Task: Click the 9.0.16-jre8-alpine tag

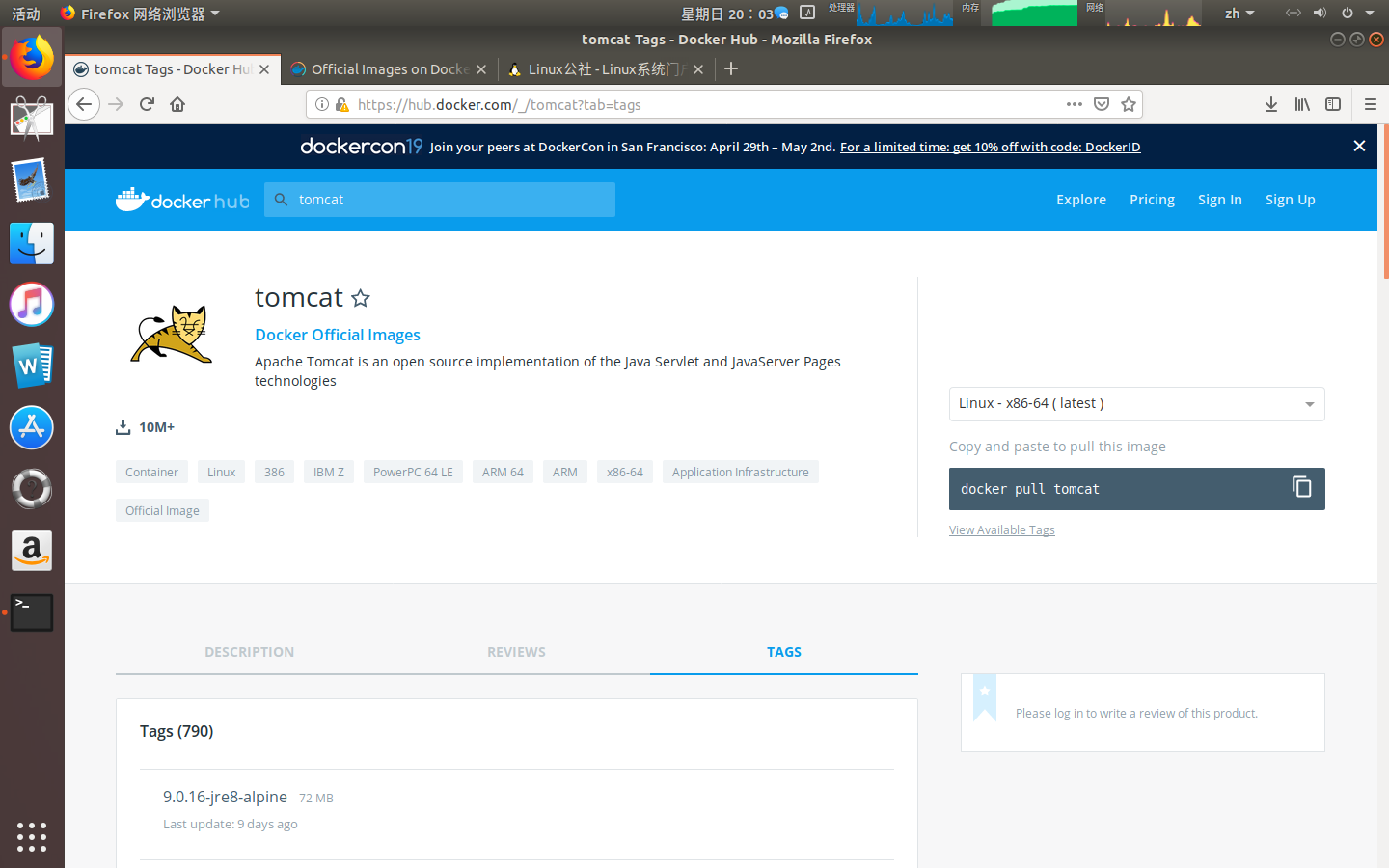Action: 225,797
